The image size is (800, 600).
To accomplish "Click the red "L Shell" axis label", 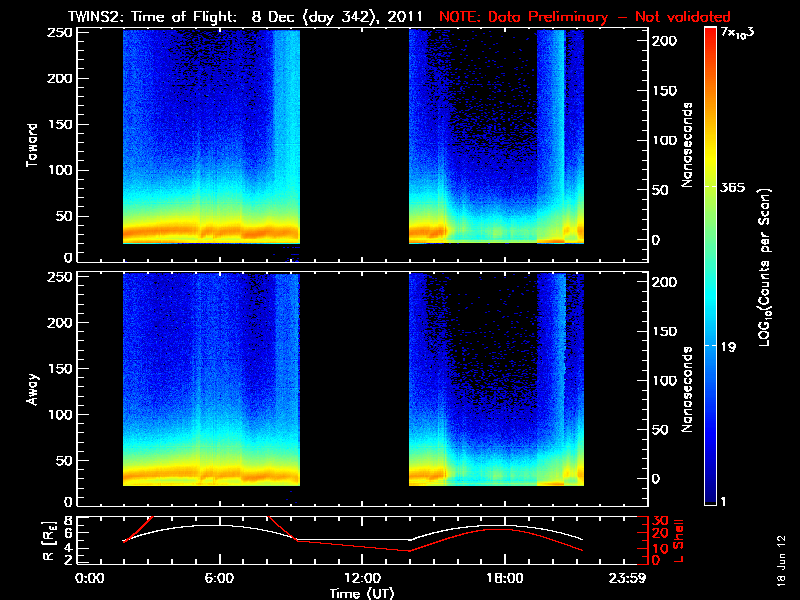I will pyautogui.click(x=678, y=541).
